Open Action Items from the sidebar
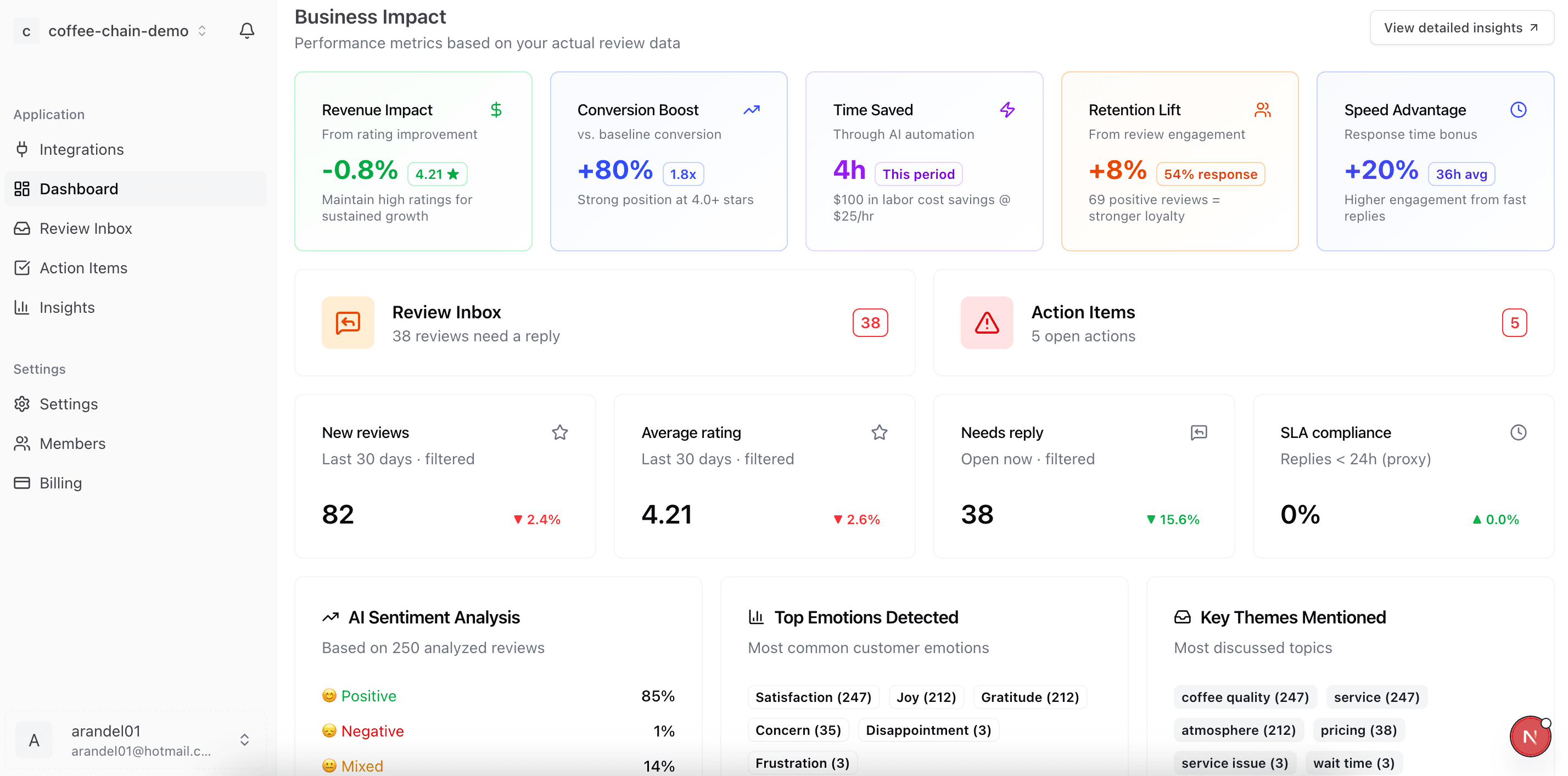This screenshot has width=1568, height=776. tap(83, 267)
